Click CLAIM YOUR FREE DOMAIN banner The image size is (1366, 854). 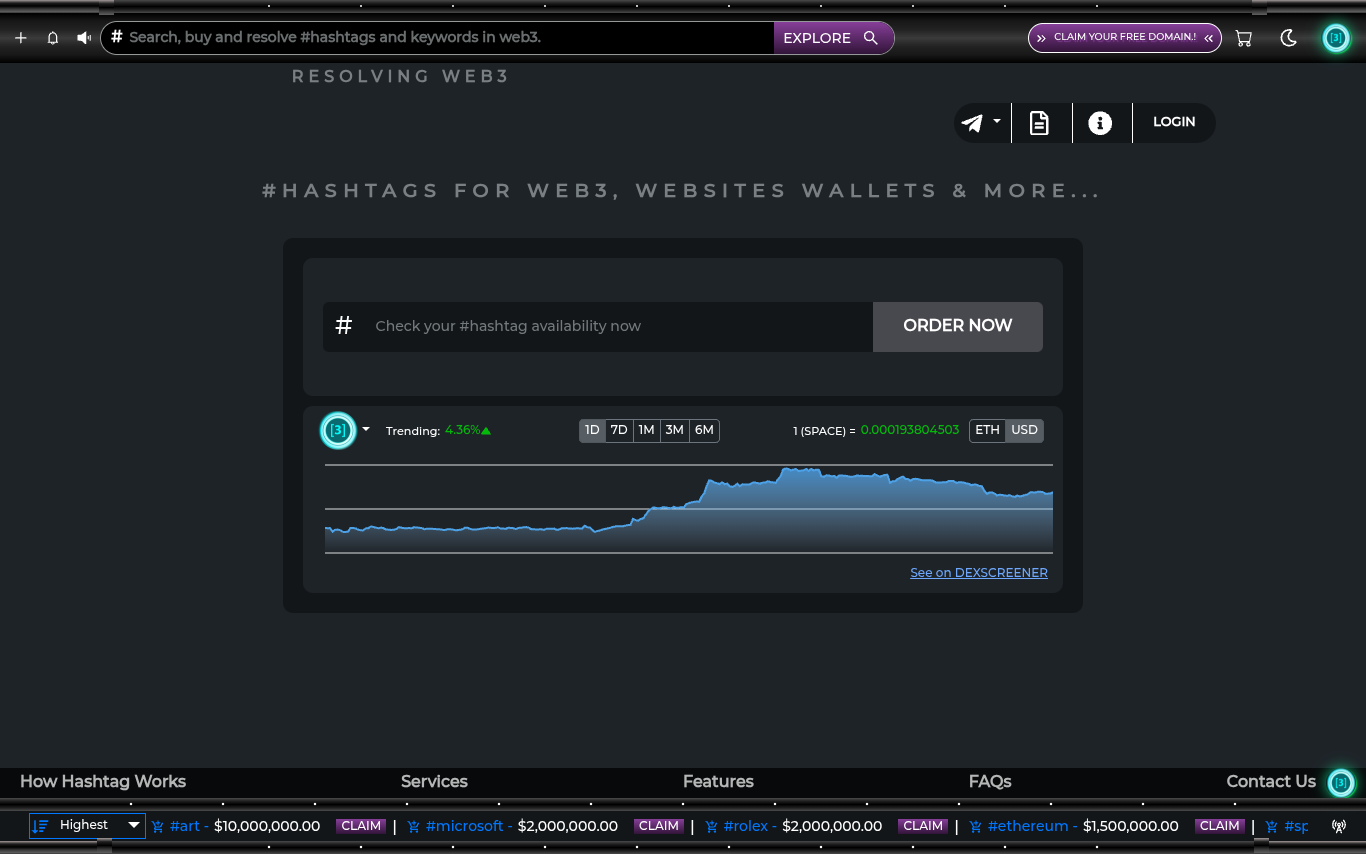point(1125,37)
